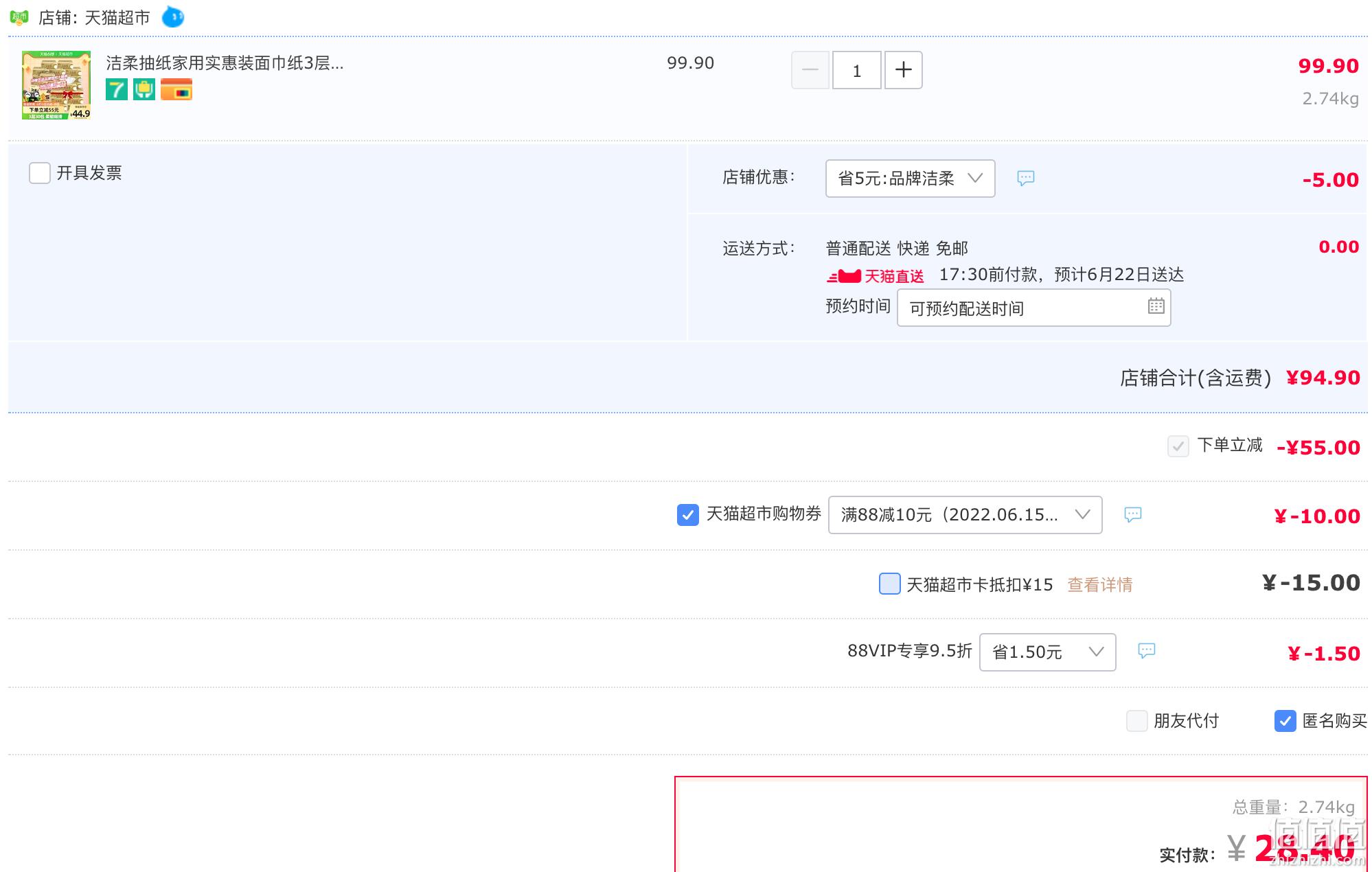Screen dimensions: 1372x872
Task: Click the 天猫直送 delivery logo
Action: (876, 276)
